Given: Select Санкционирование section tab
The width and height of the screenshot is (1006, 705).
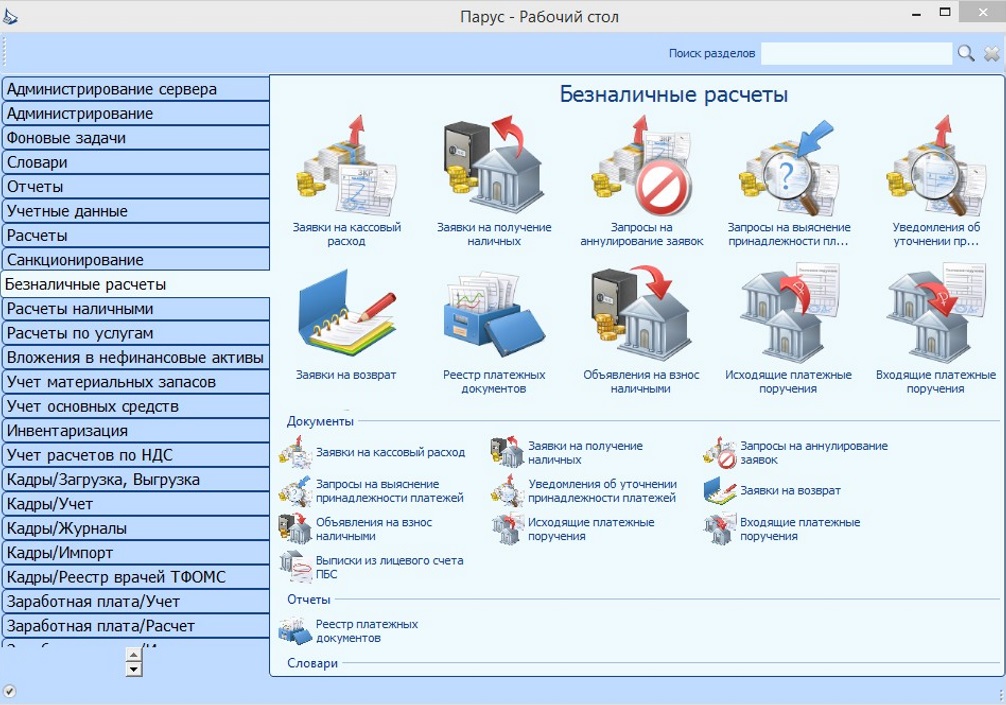Looking at the screenshot, I should (x=135, y=260).
